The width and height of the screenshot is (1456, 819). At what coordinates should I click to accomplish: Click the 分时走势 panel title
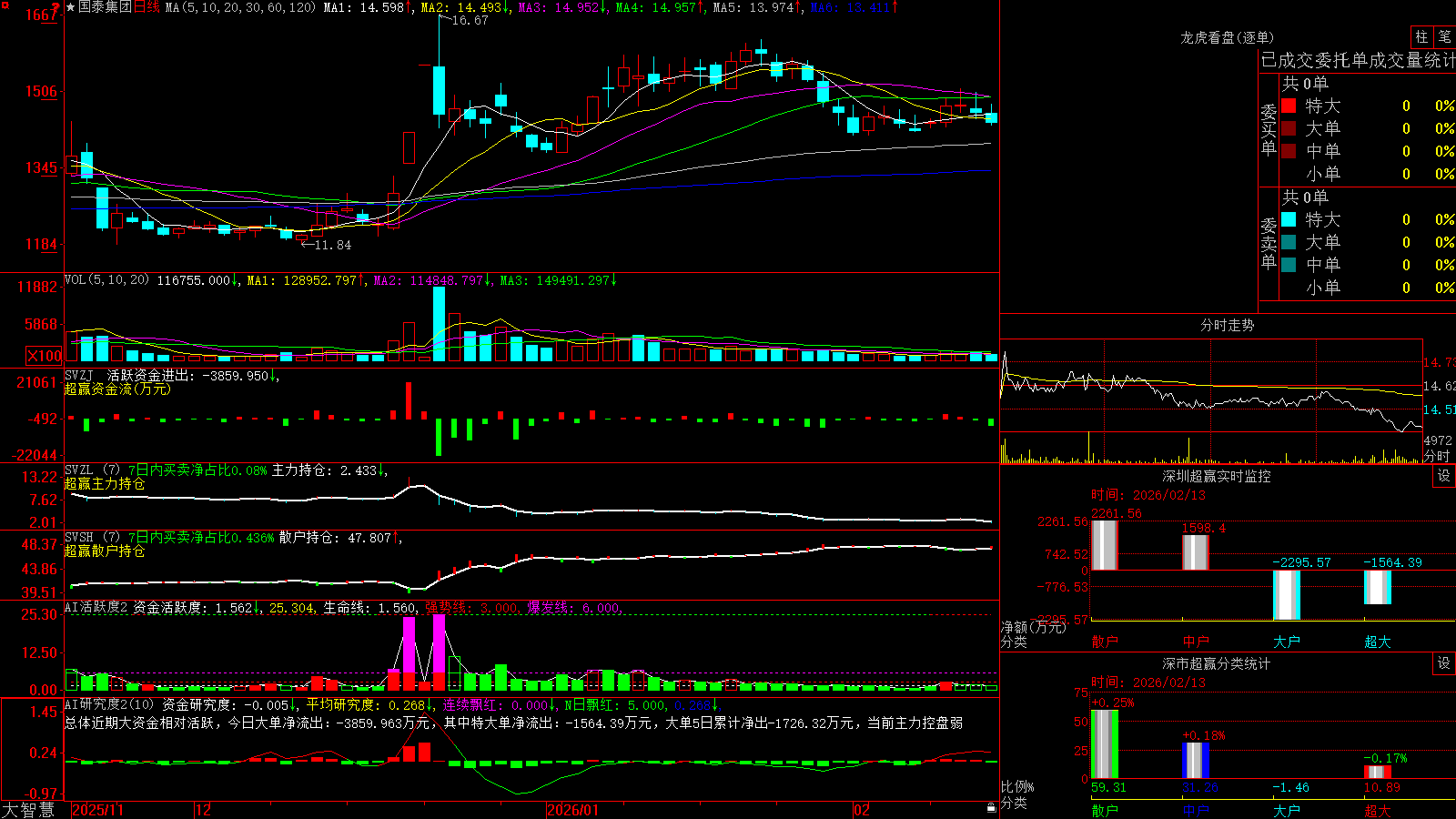1227,325
